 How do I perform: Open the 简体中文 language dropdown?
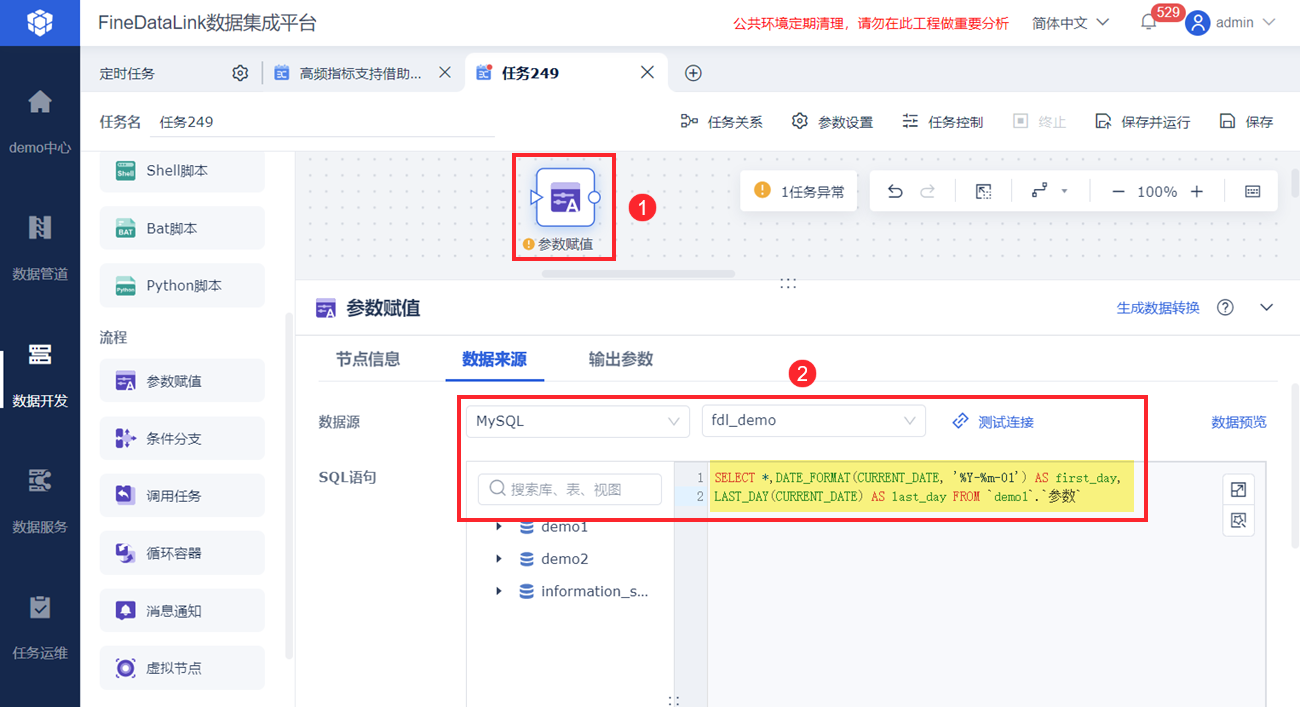click(1071, 22)
